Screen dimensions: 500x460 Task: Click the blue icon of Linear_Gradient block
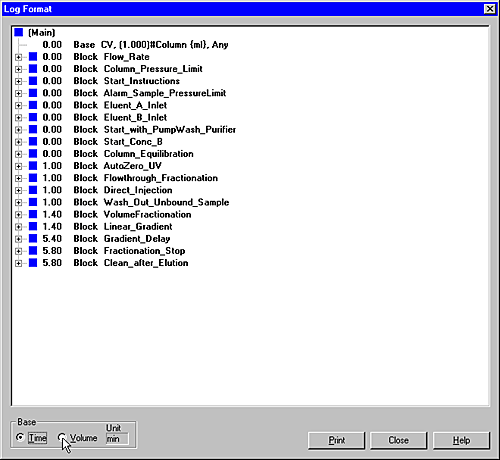[33, 227]
